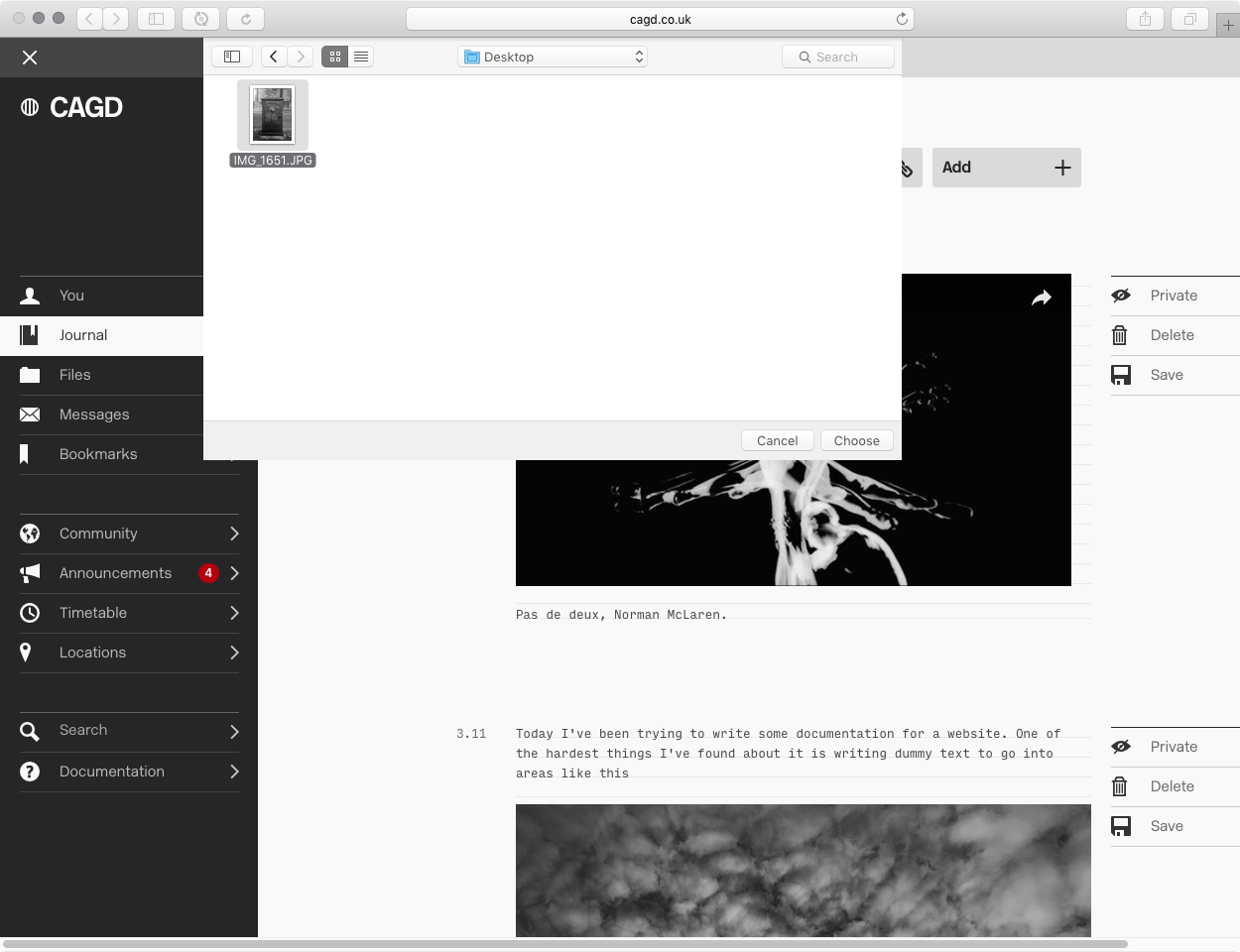
Task: Click the 3.11 entry text paragraph
Action: (x=789, y=754)
